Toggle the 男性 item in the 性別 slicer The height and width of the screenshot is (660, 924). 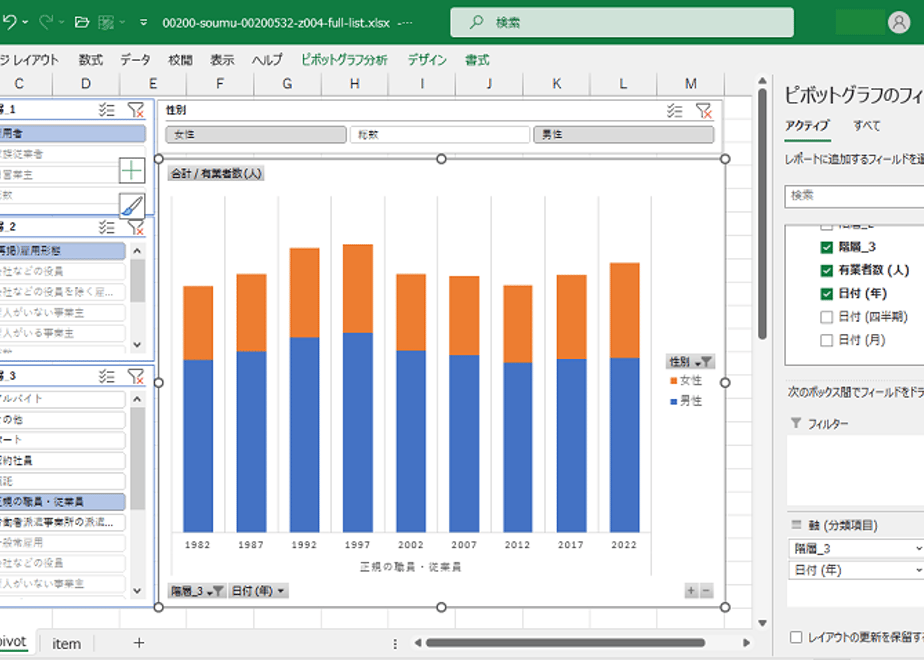[623, 134]
